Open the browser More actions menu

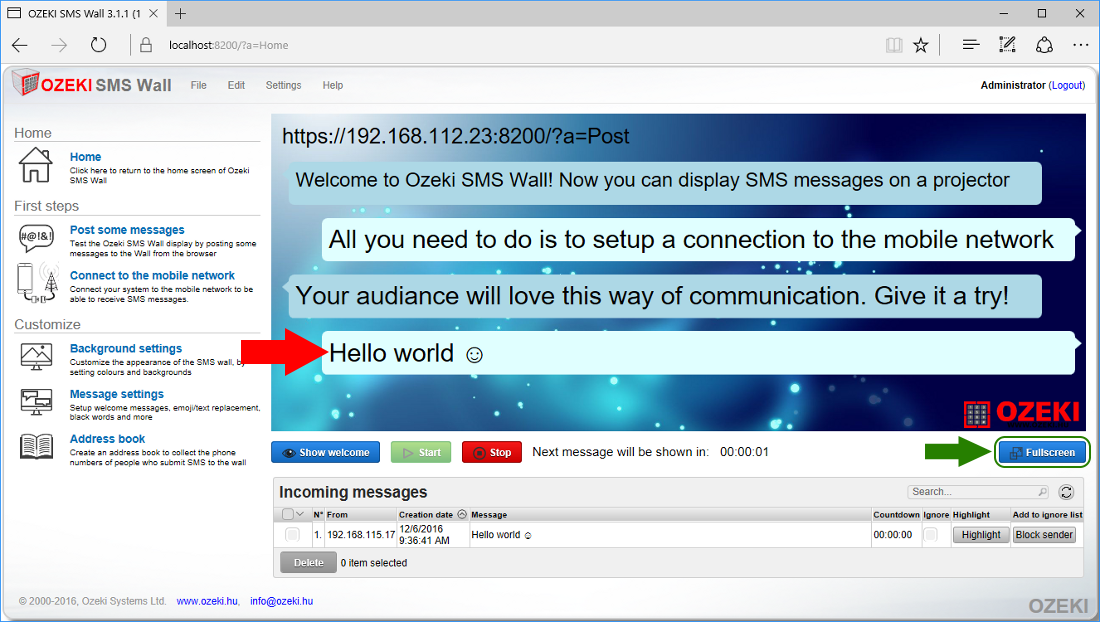[x=1080, y=45]
